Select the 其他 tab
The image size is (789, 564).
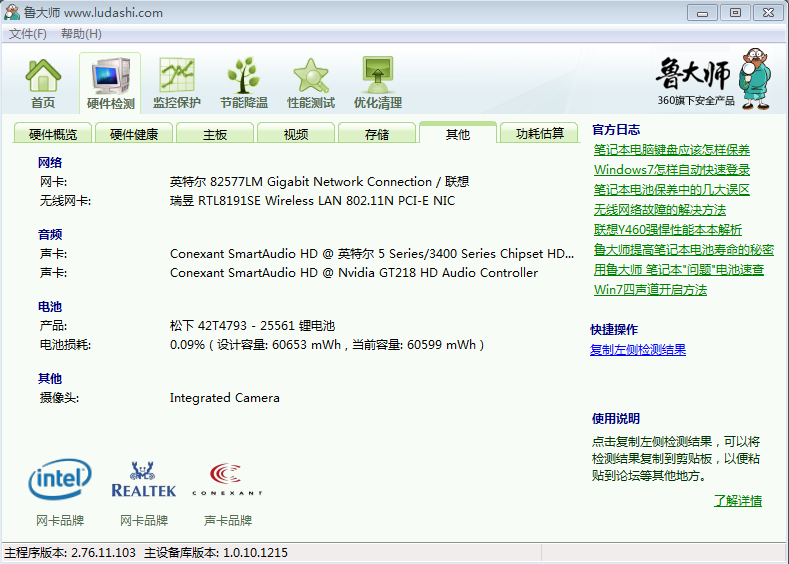coord(458,133)
